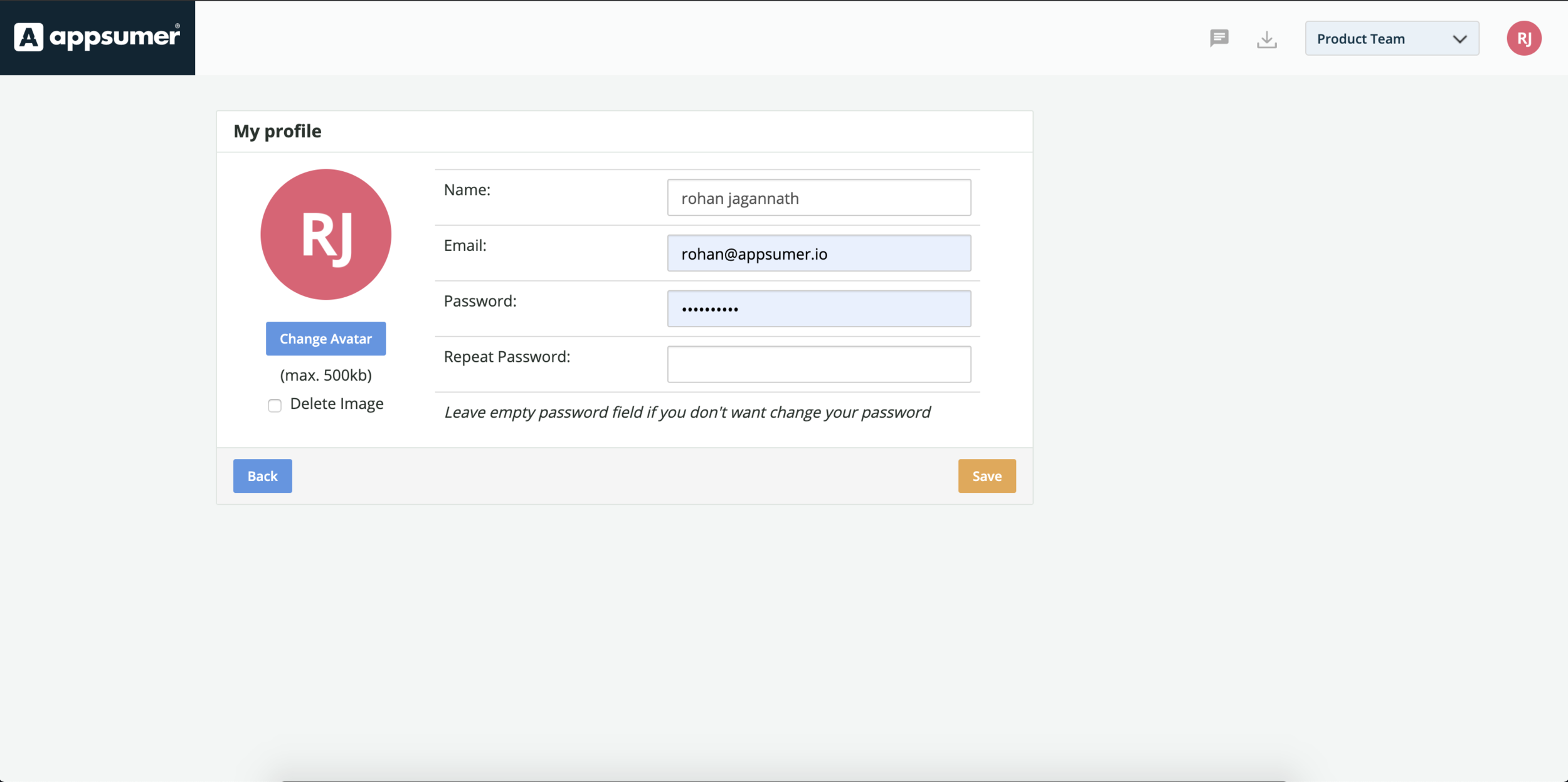Screen dimensions: 1568x782
Task: Open the RJ user avatar menu
Action: tap(1523, 38)
